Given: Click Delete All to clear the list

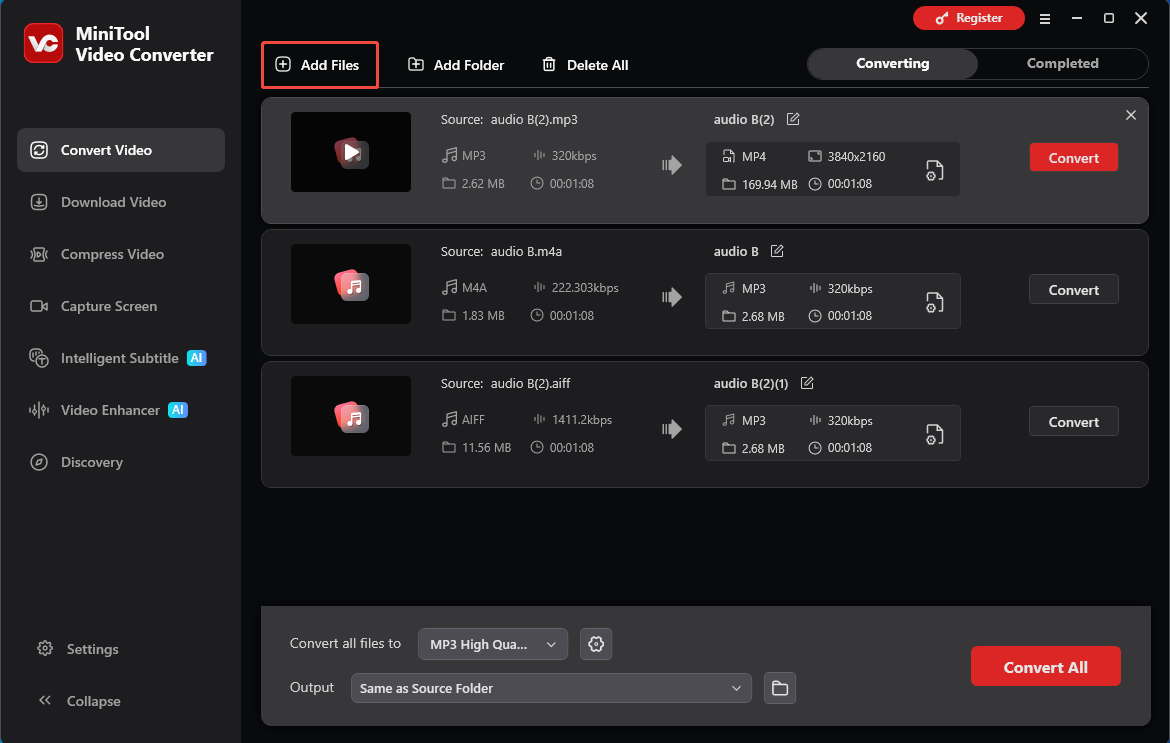Looking at the screenshot, I should coord(585,65).
